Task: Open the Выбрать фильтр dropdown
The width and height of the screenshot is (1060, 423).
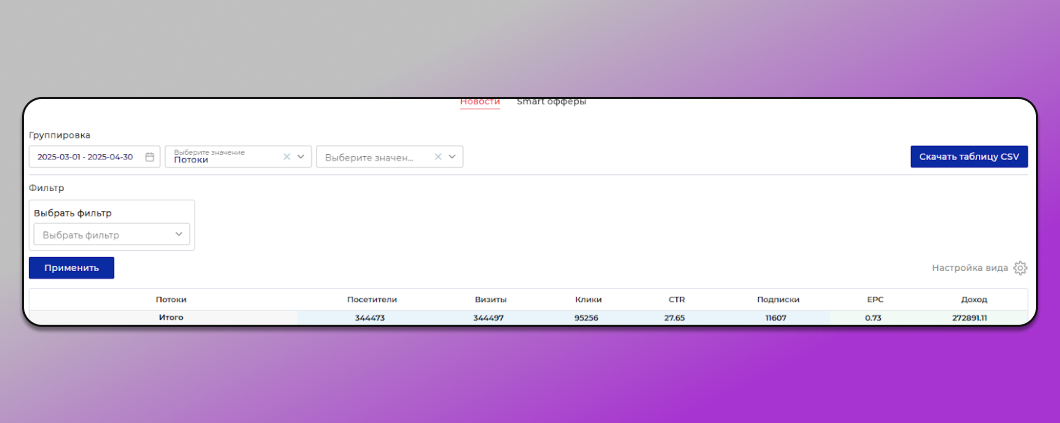Action: click(111, 235)
